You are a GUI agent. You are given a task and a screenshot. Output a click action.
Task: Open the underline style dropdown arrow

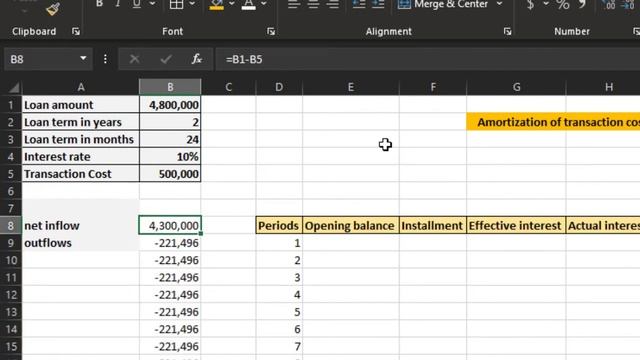pos(152,4)
